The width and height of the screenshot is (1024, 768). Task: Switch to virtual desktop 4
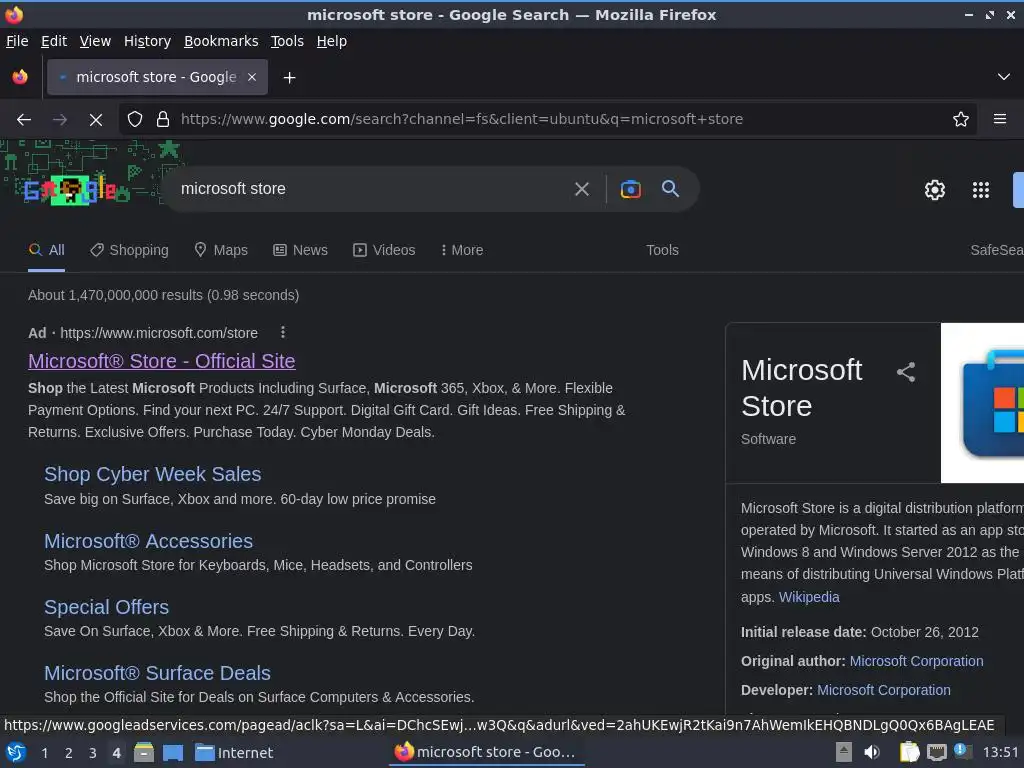click(x=116, y=753)
